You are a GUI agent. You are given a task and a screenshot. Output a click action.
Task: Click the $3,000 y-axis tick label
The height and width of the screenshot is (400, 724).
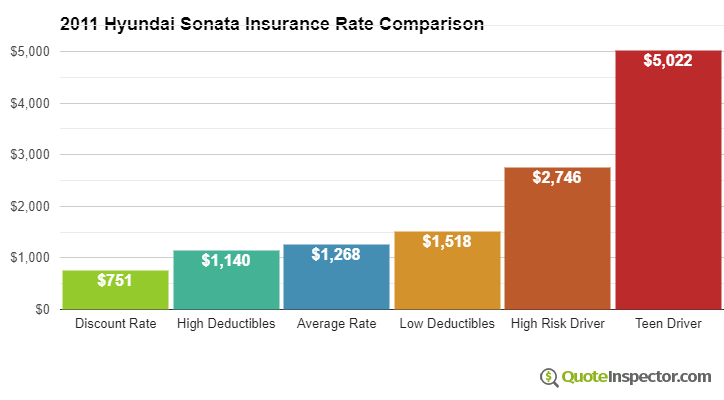pos(30,154)
